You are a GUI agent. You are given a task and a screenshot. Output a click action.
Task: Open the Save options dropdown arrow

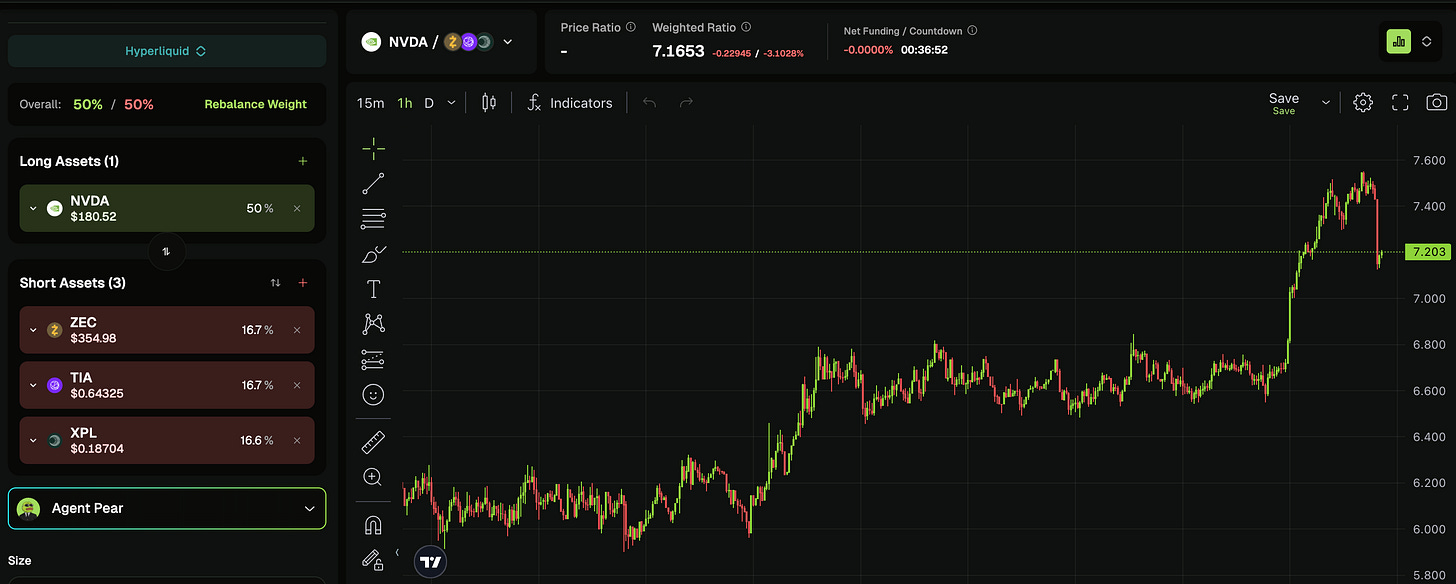tap(1327, 102)
